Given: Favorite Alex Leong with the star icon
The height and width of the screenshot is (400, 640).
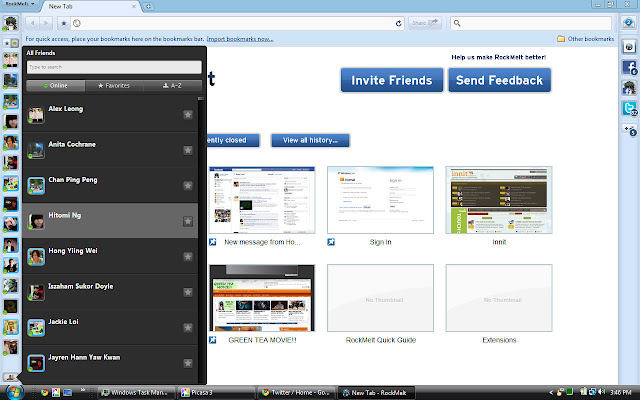Looking at the screenshot, I should [188, 115].
